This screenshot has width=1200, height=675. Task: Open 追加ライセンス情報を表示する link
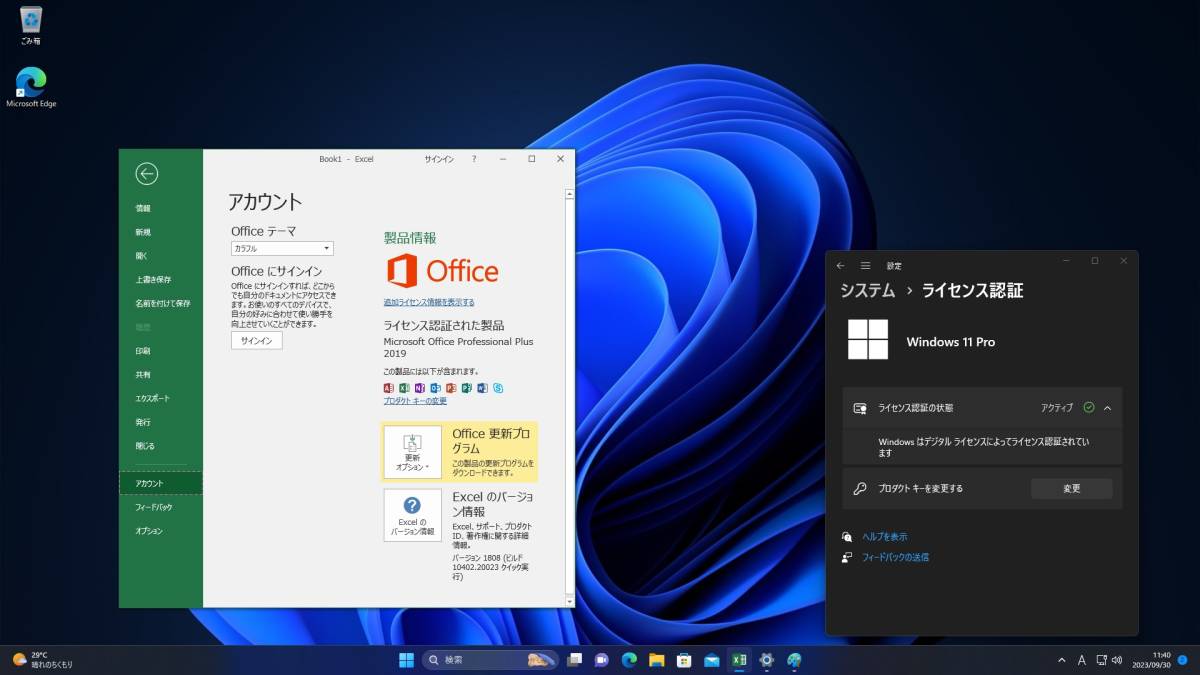point(429,302)
